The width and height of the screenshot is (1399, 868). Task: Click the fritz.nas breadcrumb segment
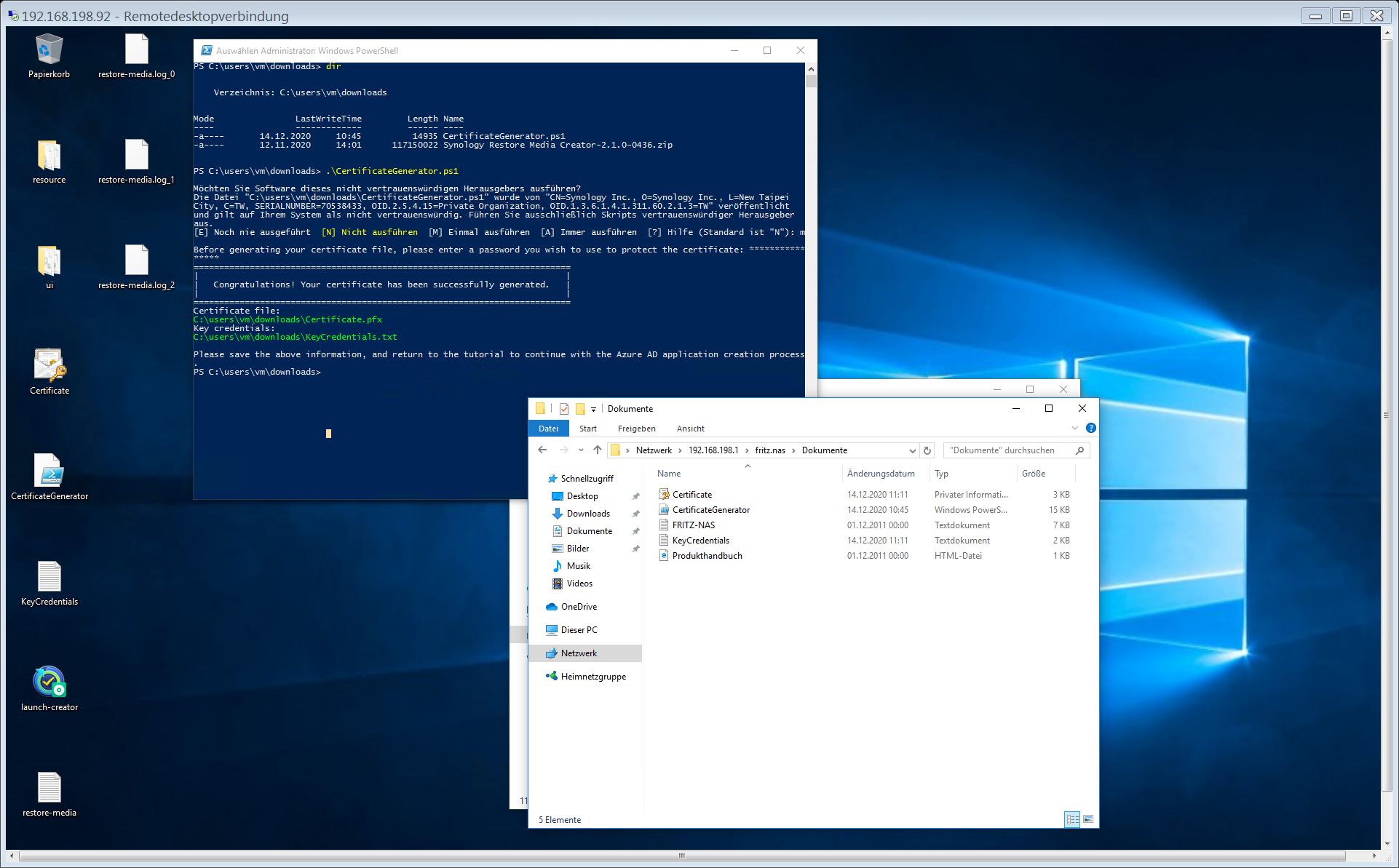pyautogui.click(x=769, y=450)
